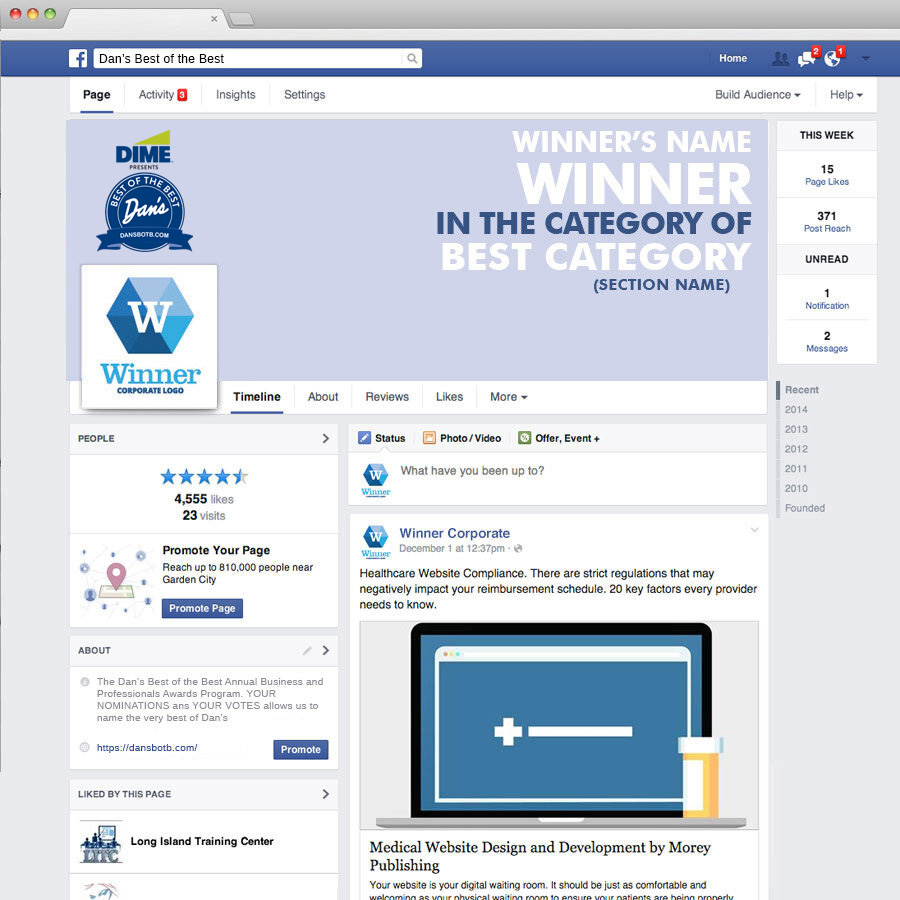Jump to 2012 on the timeline

[796, 449]
